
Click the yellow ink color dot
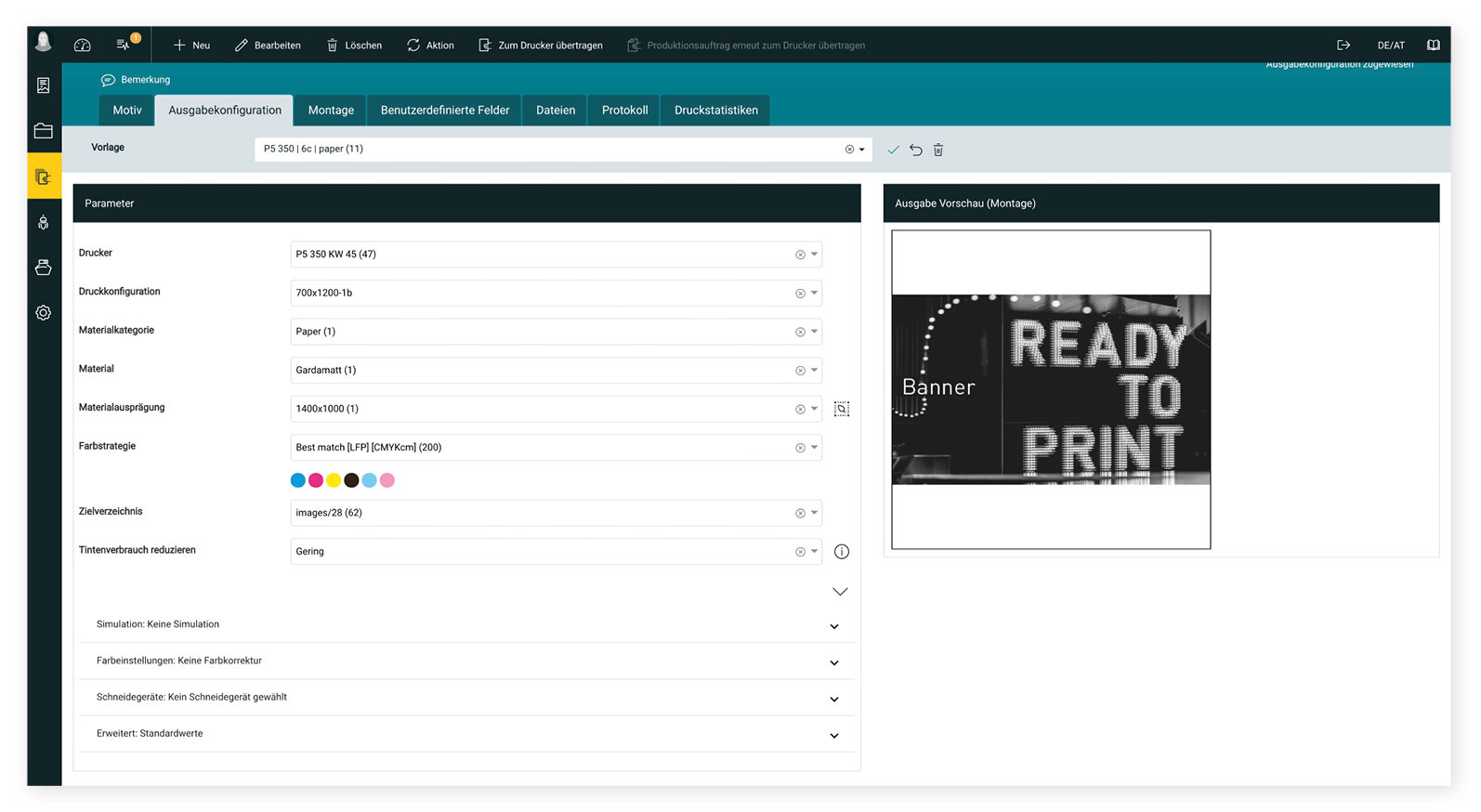click(334, 480)
